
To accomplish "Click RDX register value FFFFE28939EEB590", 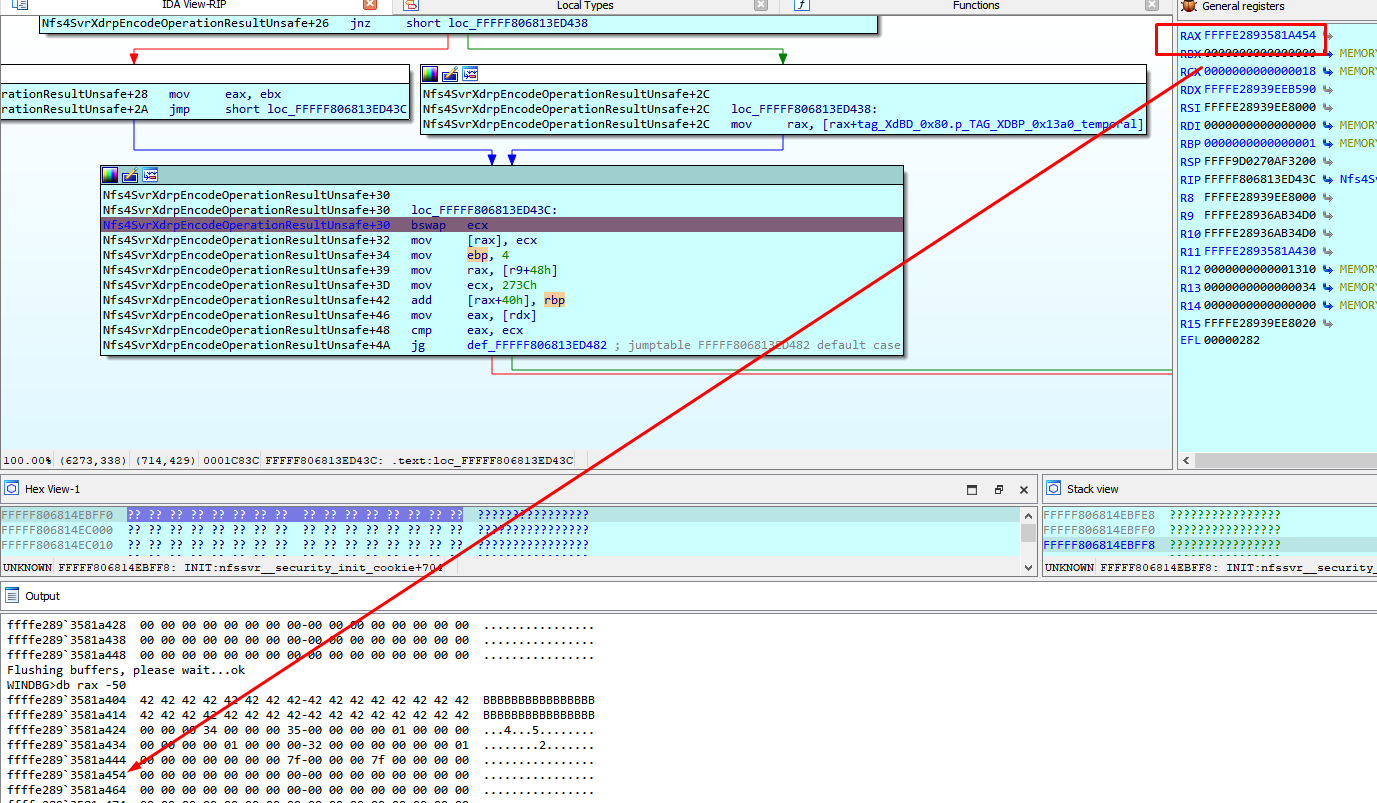I will pos(1260,90).
